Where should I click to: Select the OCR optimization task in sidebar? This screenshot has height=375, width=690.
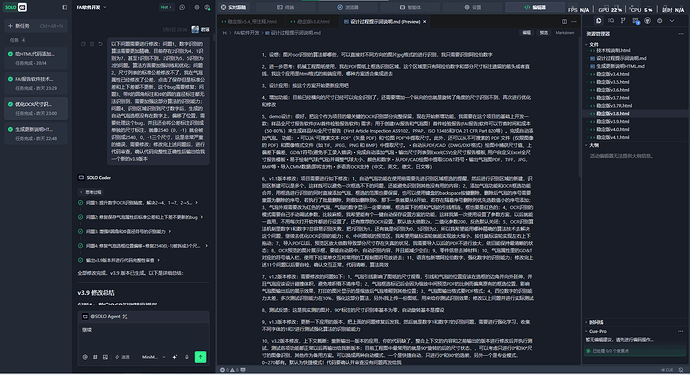pos(36,108)
